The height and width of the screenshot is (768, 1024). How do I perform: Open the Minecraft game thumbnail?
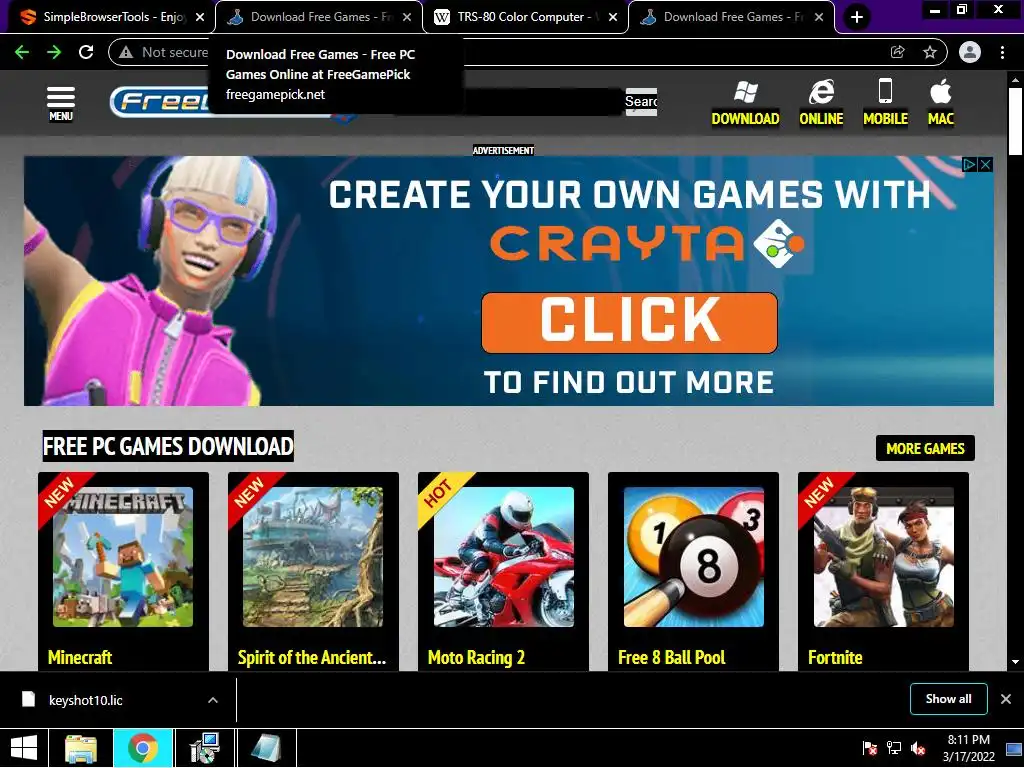[x=123, y=557]
